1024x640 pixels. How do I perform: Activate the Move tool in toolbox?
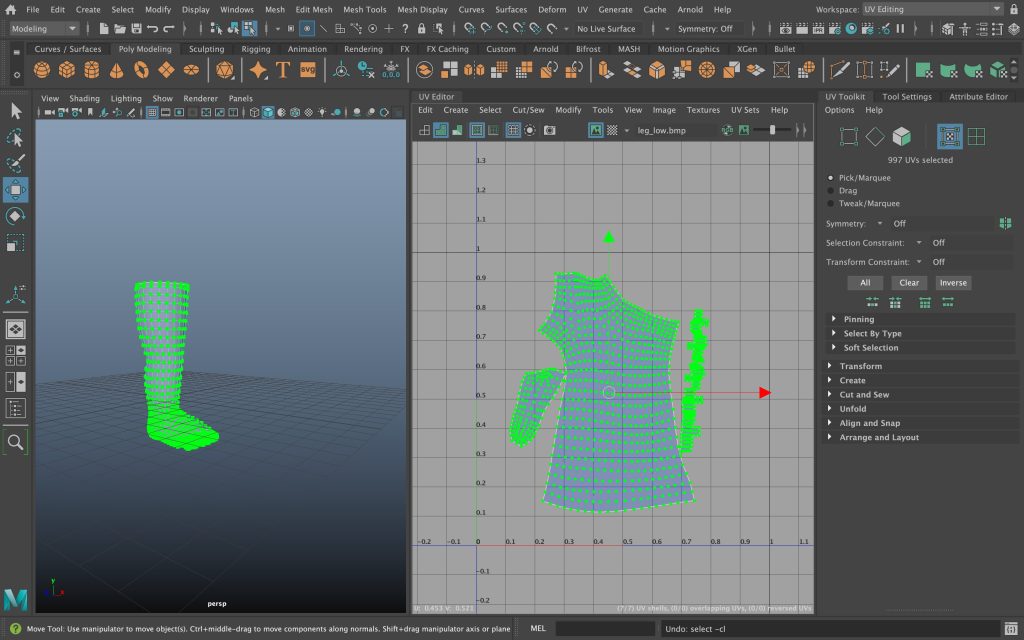click(16, 190)
